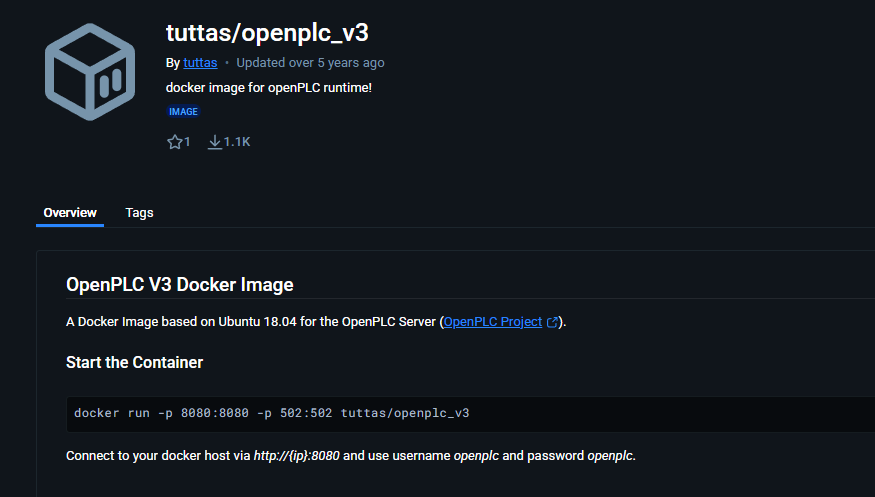The width and height of the screenshot is (875, 497).
Task: Click the external link icon after OpenPLC Project
Action: [552, 322]
